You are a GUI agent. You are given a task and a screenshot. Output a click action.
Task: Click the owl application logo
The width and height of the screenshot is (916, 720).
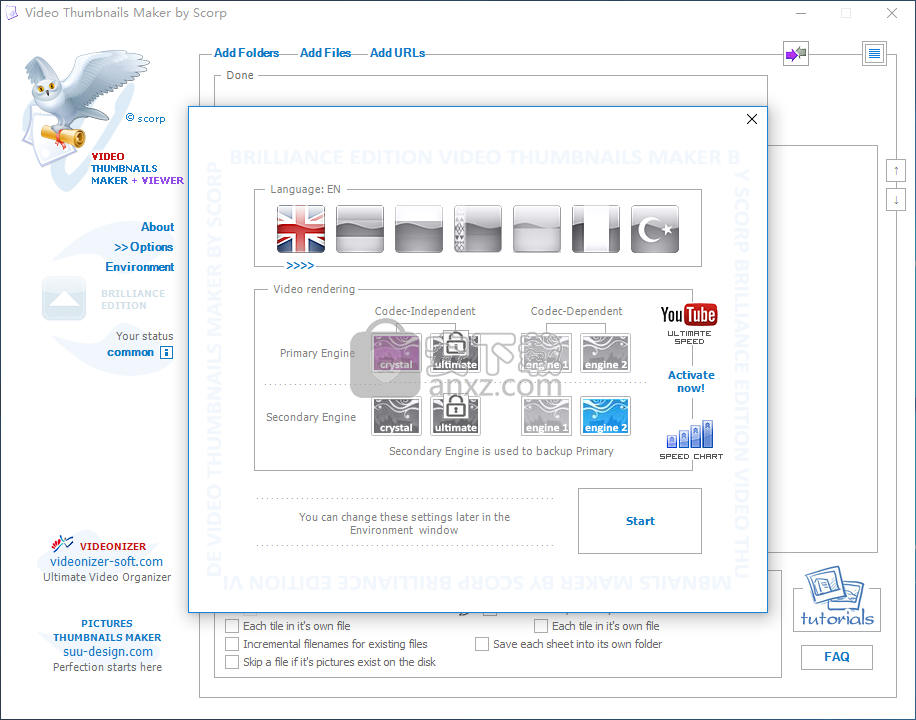[88, 108]
